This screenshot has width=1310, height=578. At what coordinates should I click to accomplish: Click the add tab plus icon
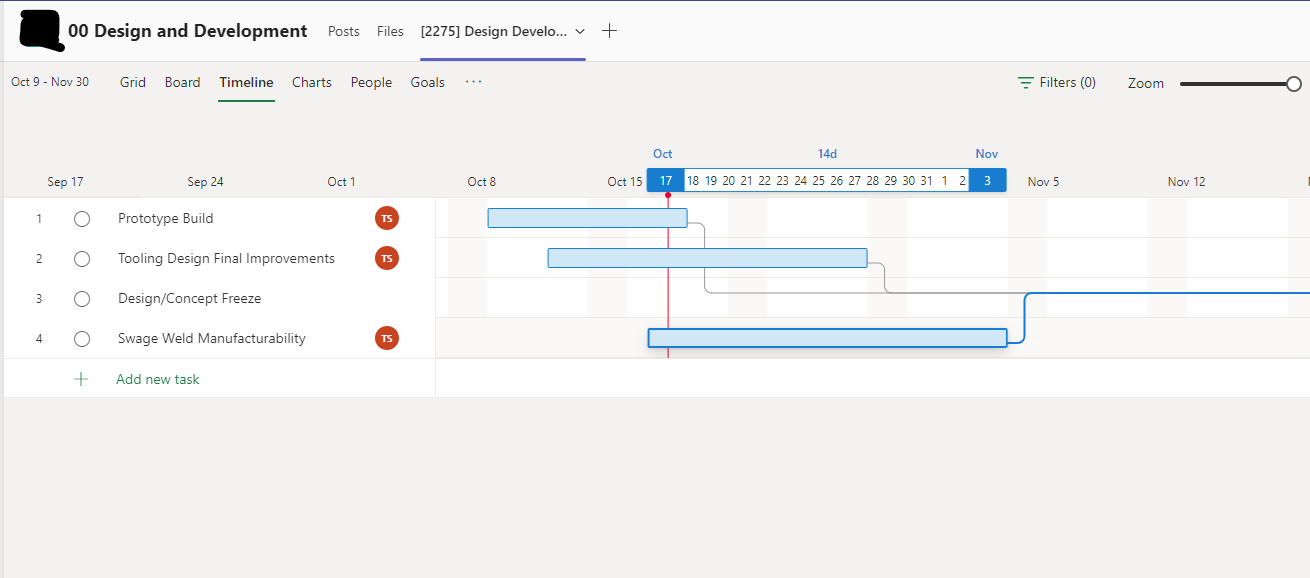(x=609, y=31)
